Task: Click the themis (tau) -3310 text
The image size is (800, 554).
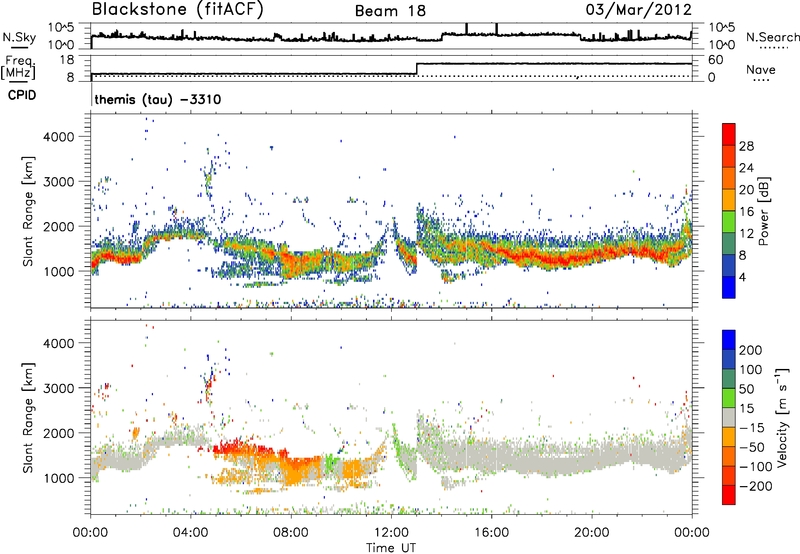Action: pyautogui.click(x=158, y=99)
